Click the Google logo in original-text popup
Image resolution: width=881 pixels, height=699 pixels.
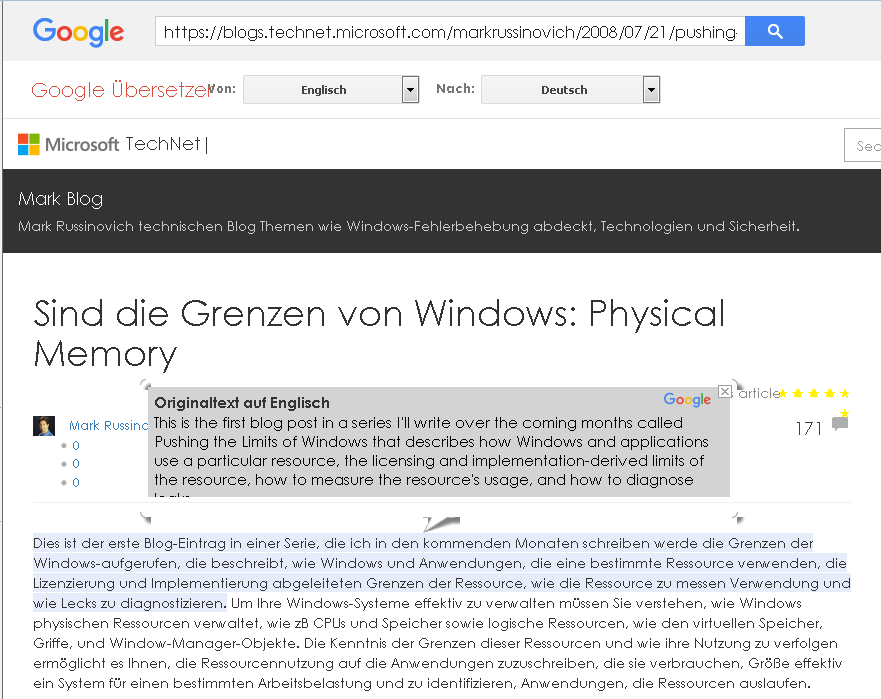pos(687,400)
